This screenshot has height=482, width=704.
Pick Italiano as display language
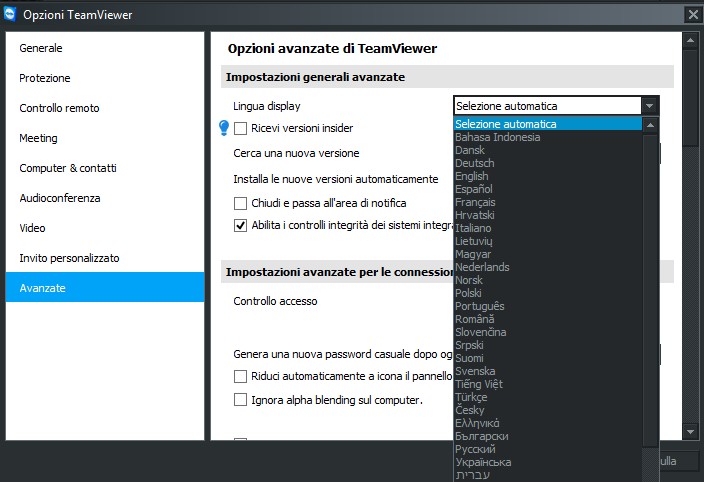pos(548,228)
